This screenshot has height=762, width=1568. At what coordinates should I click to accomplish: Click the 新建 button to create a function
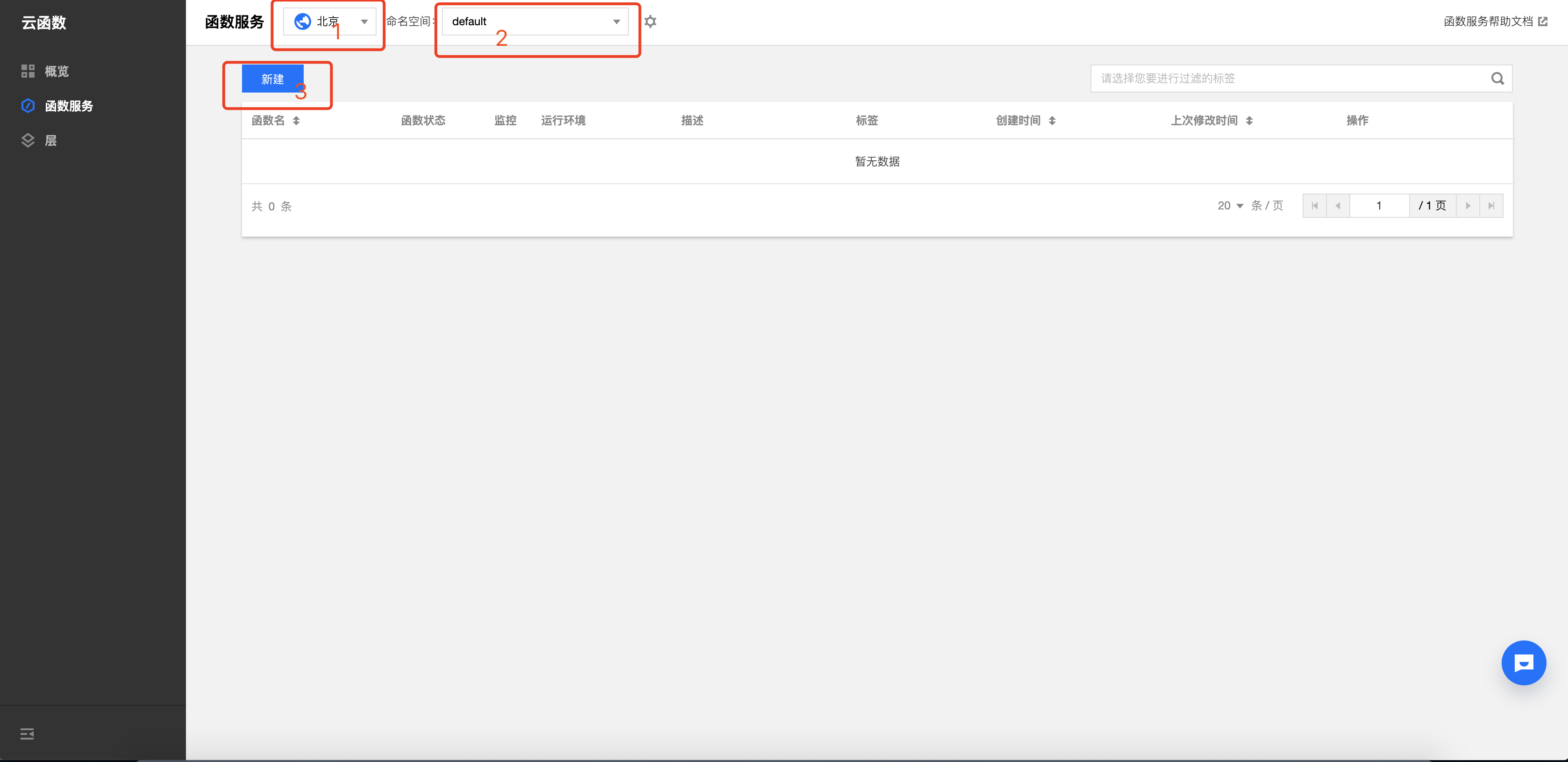coord(272,79)
